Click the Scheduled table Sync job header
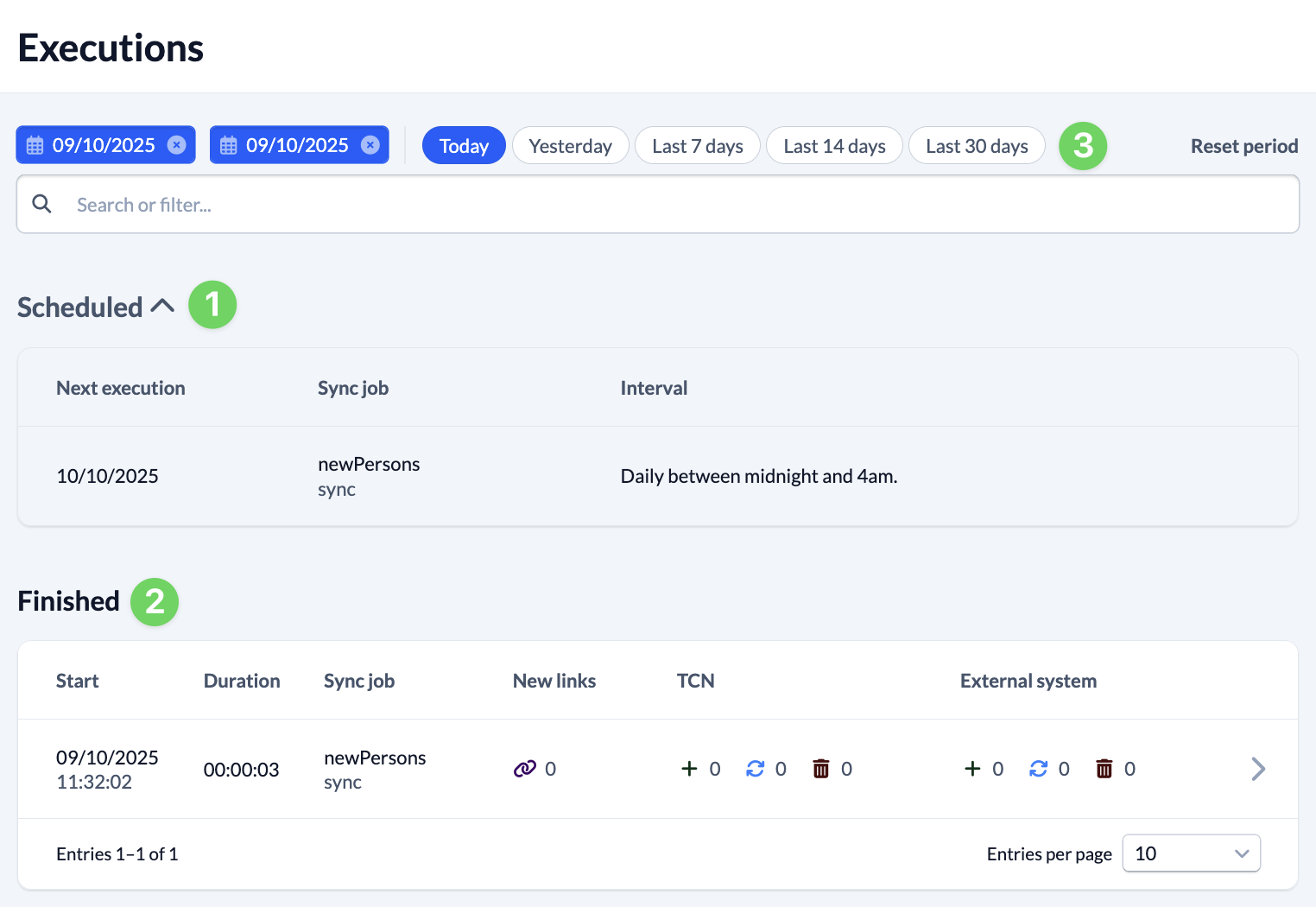Image resolution: width=1316 pixels, height=907 pixels. (353, 388)
